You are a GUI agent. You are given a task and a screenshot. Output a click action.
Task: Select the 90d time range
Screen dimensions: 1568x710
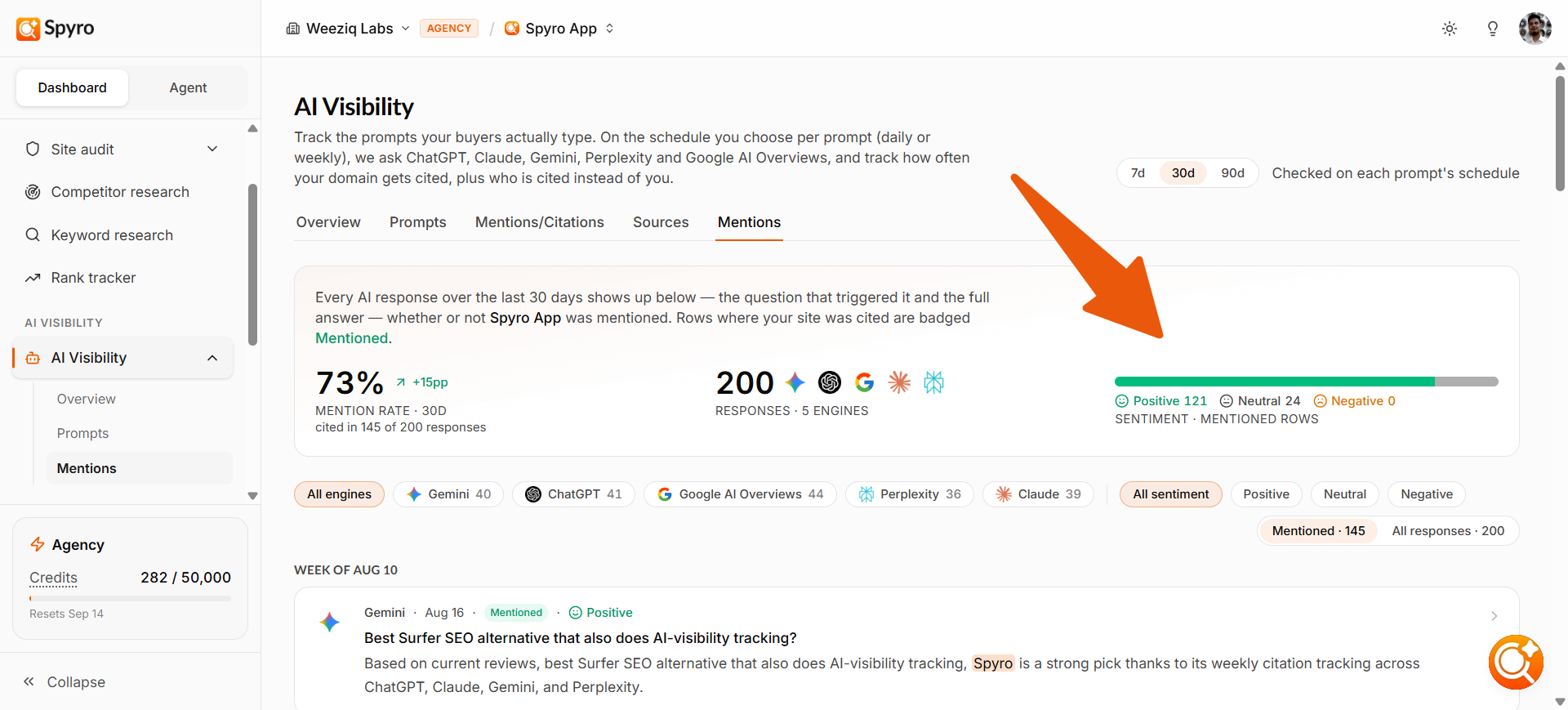pos(1232,173)
